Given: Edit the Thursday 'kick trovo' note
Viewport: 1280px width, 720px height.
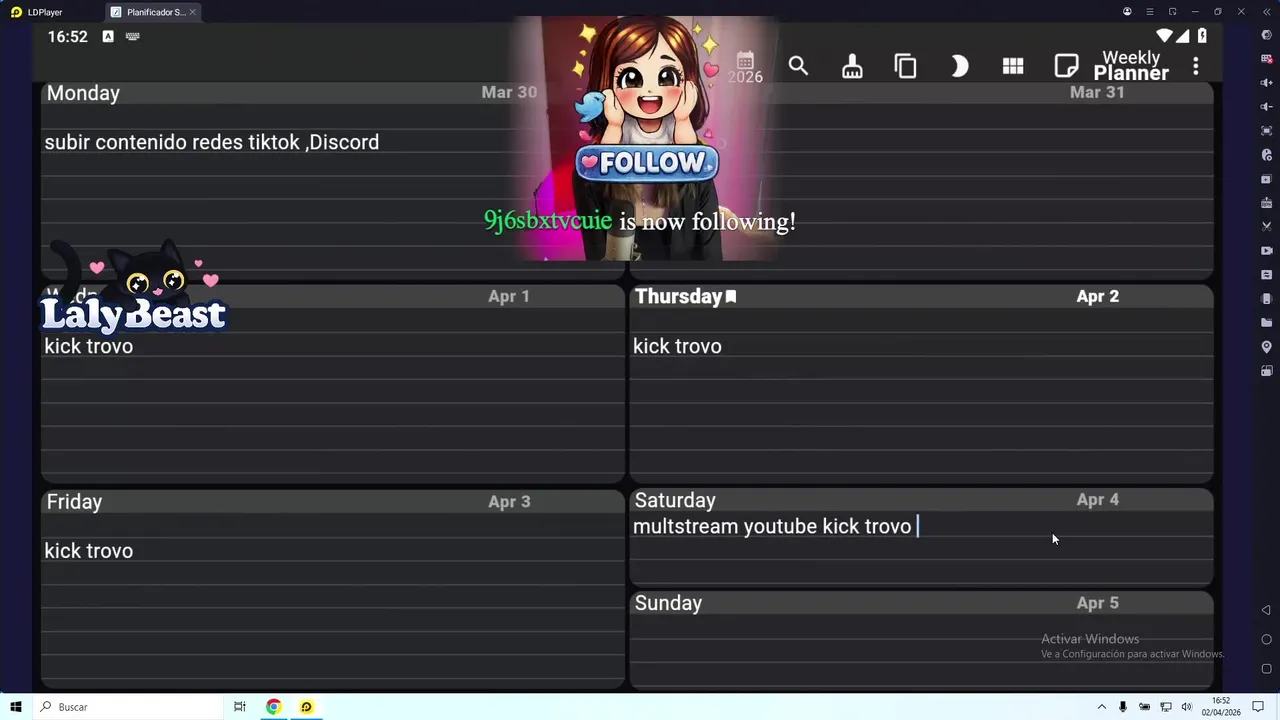Looking at the screenshot, I should 677,346.
